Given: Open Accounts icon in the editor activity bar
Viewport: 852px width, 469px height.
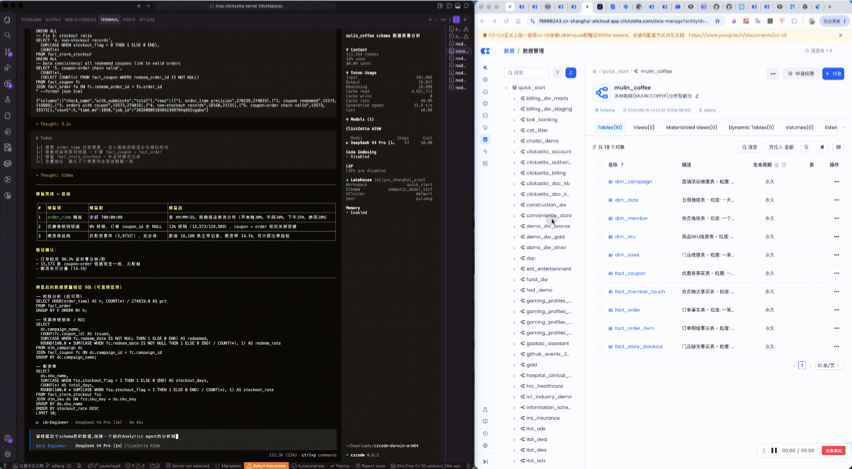Looking at the screenshot, I should point(8,439).
